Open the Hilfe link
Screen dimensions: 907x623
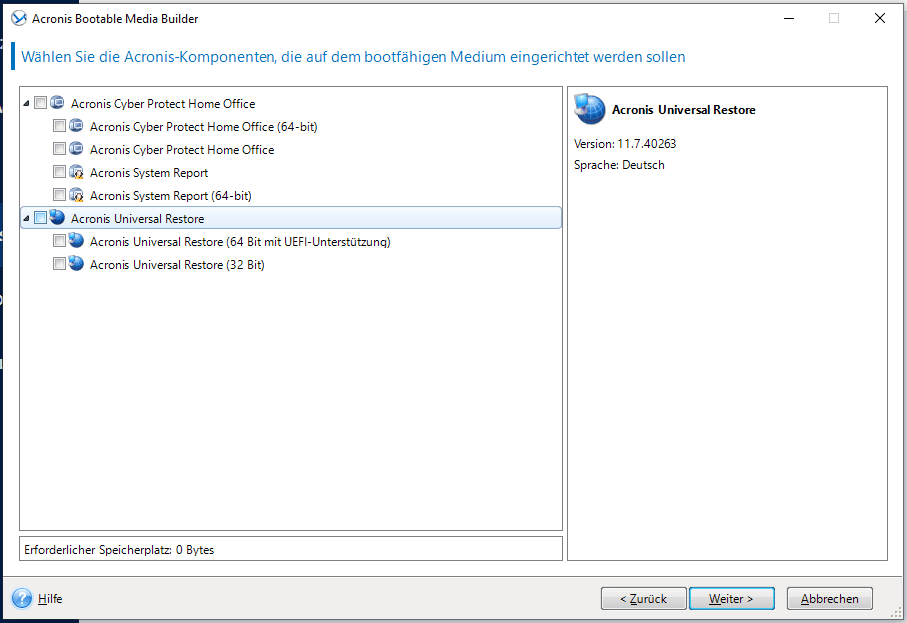(50, 599)
